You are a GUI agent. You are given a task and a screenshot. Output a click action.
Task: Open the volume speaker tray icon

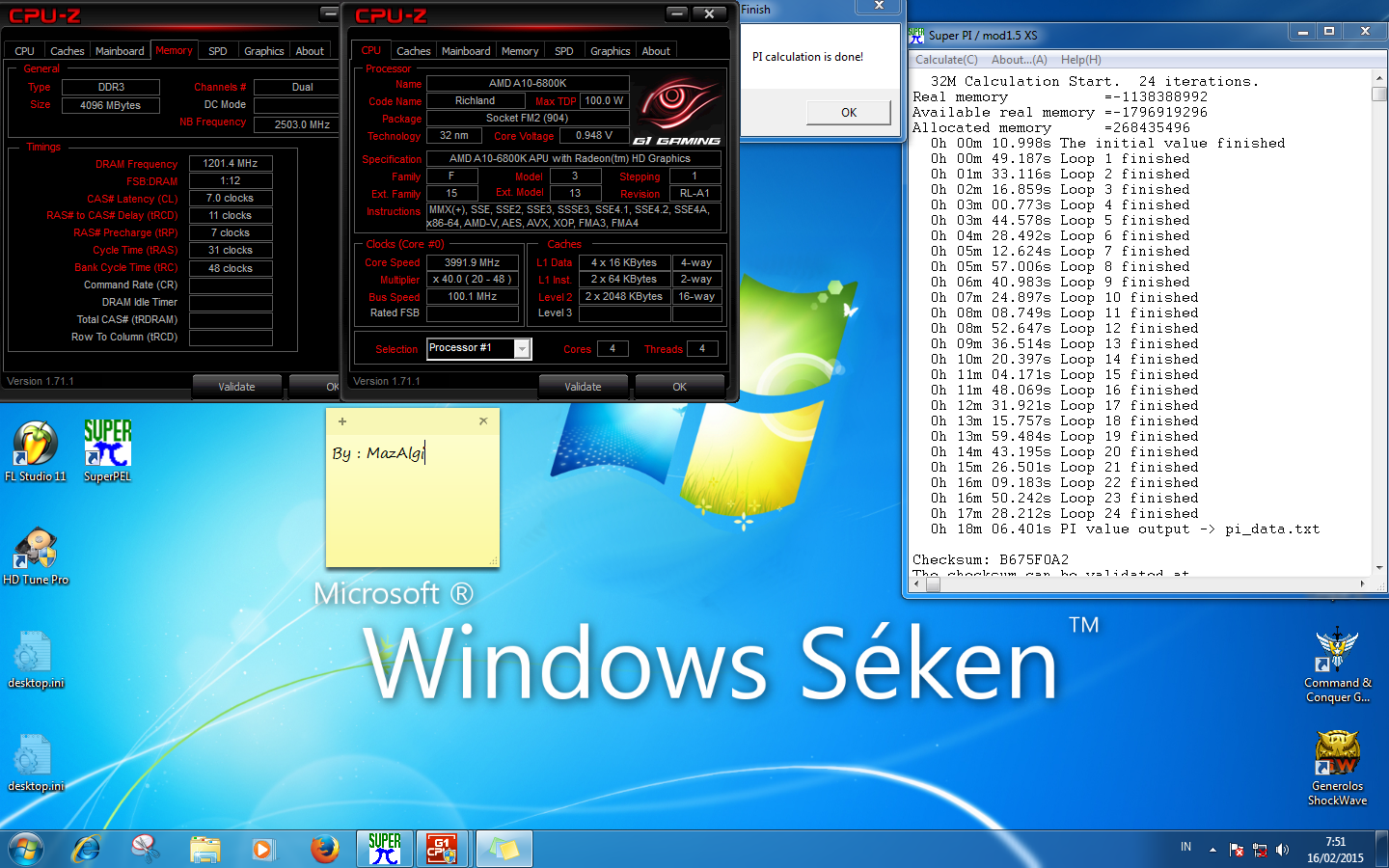(x=1282, y=850)
